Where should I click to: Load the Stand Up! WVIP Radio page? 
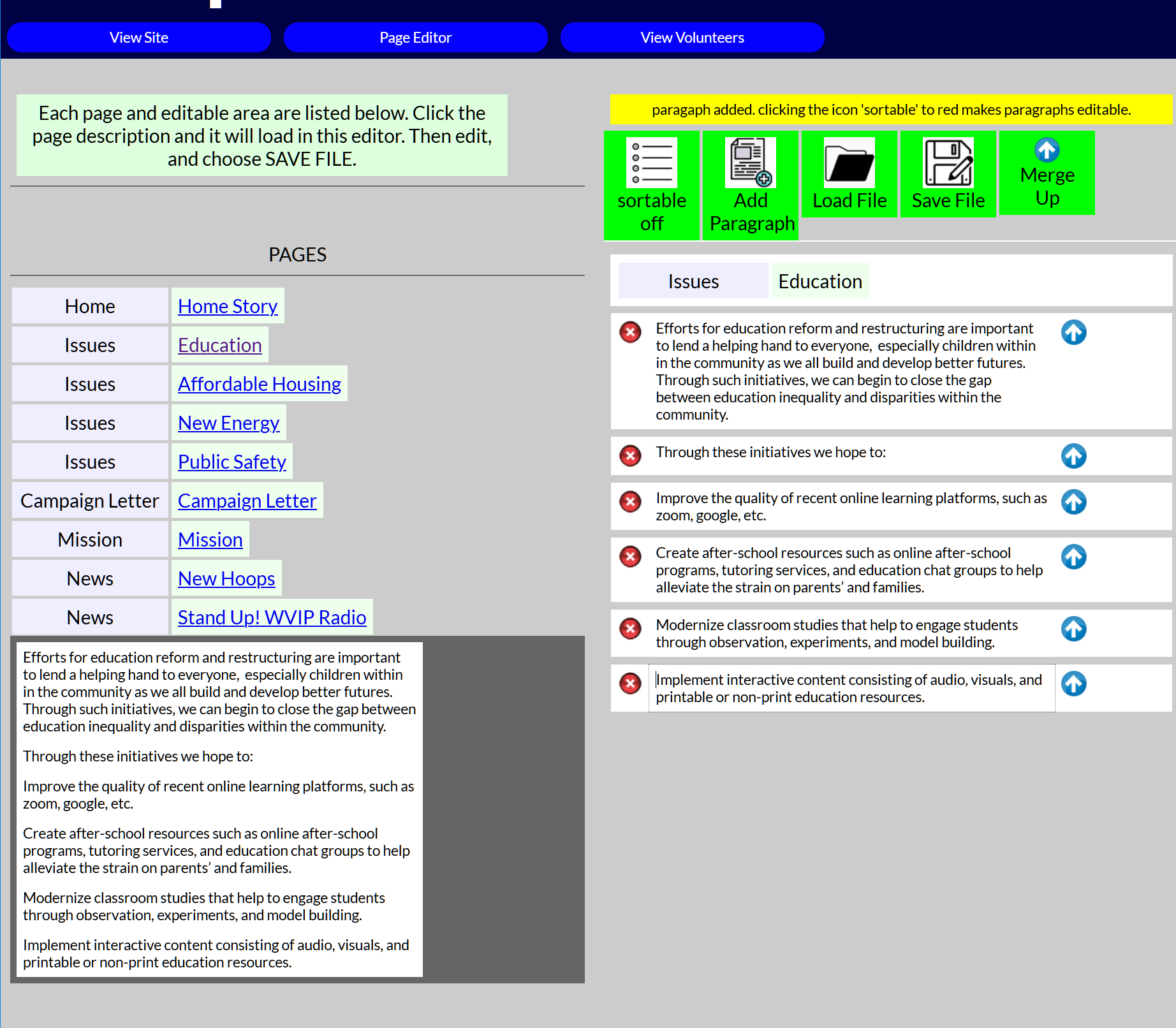272,617
